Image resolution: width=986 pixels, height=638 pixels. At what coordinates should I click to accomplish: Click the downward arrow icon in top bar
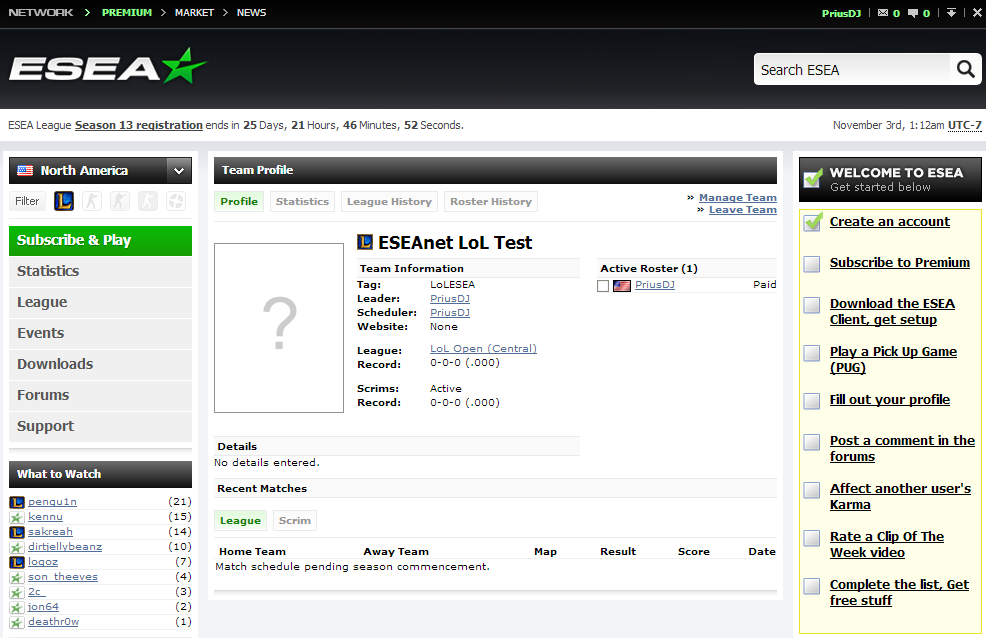[x=951, y=13]
